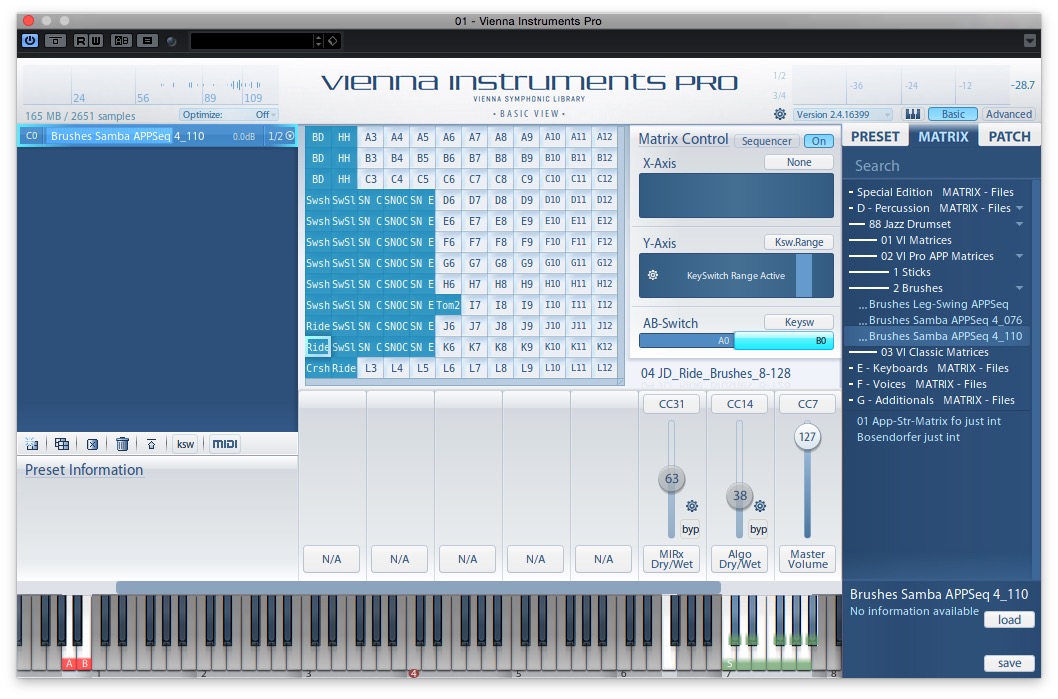Image resolution: width=1058 pixels, height=699 pixels.
Task: Toggle the Matrix Control On button
Action: click(x=818, y=141)
